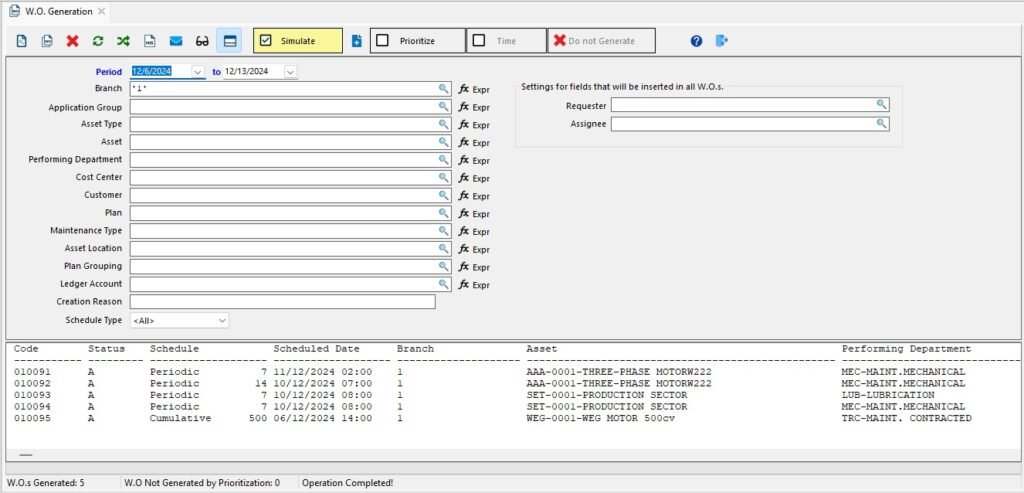Click Expr button next to Asset field

click(474, 142)
